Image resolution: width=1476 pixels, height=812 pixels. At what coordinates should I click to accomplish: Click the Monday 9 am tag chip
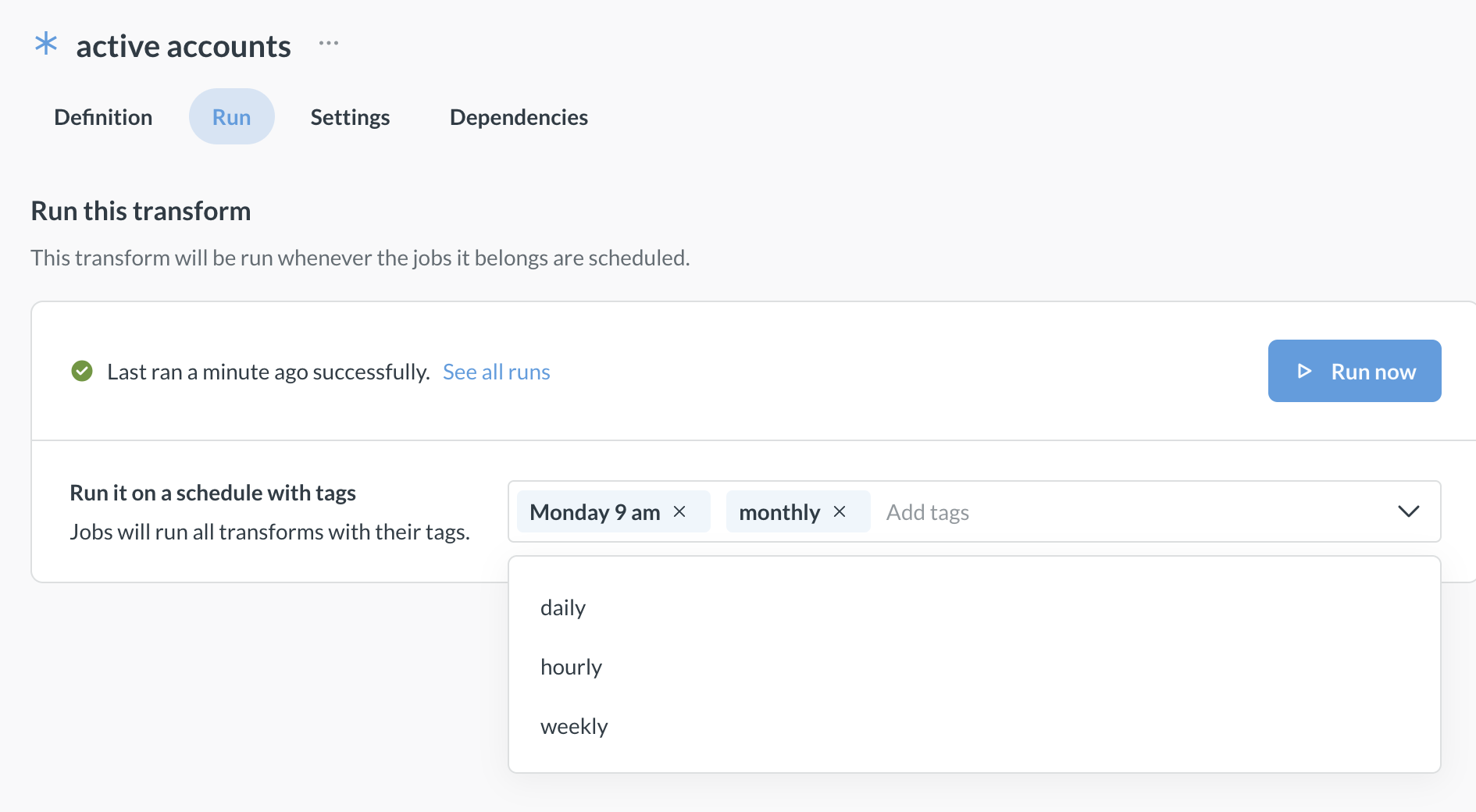pyautogui.click(x=594, y=512)
